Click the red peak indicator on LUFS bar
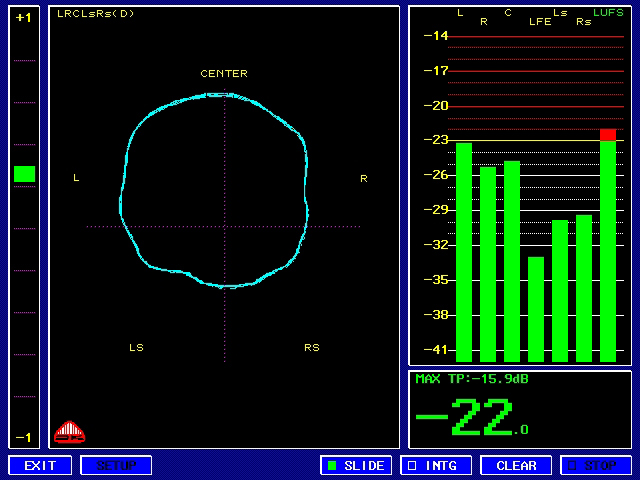The image size is (640, 480). coord(608,134)
